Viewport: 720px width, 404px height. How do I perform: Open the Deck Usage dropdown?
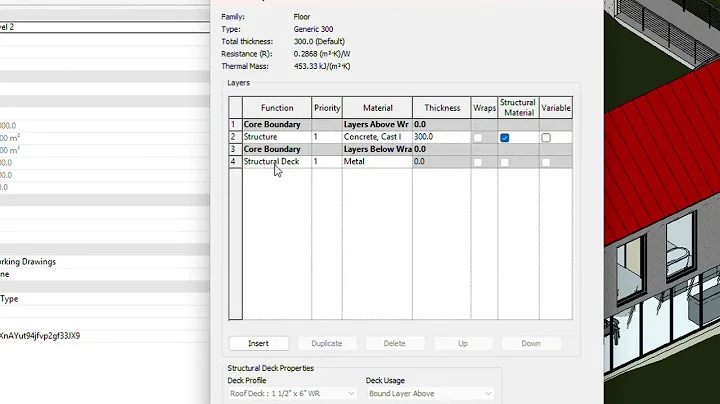(x=430, y=393)
